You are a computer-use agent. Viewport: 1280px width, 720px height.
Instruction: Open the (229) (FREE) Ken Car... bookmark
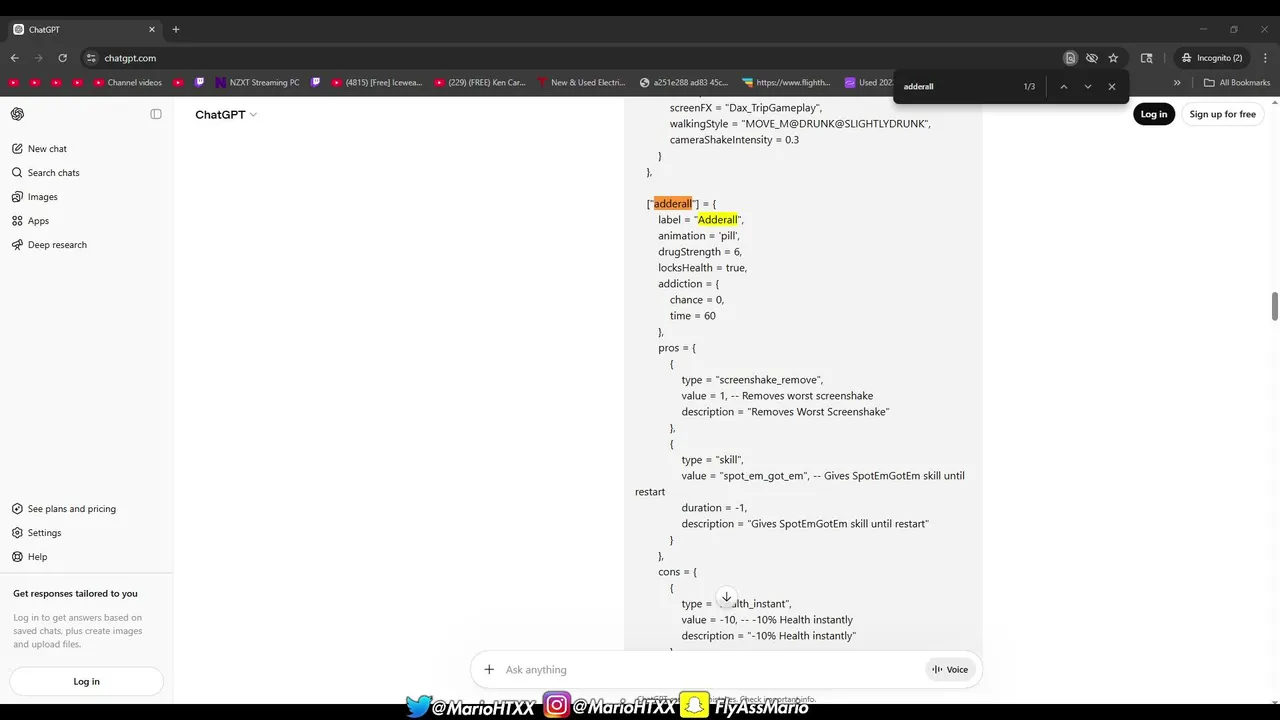[x=480, y=83]
